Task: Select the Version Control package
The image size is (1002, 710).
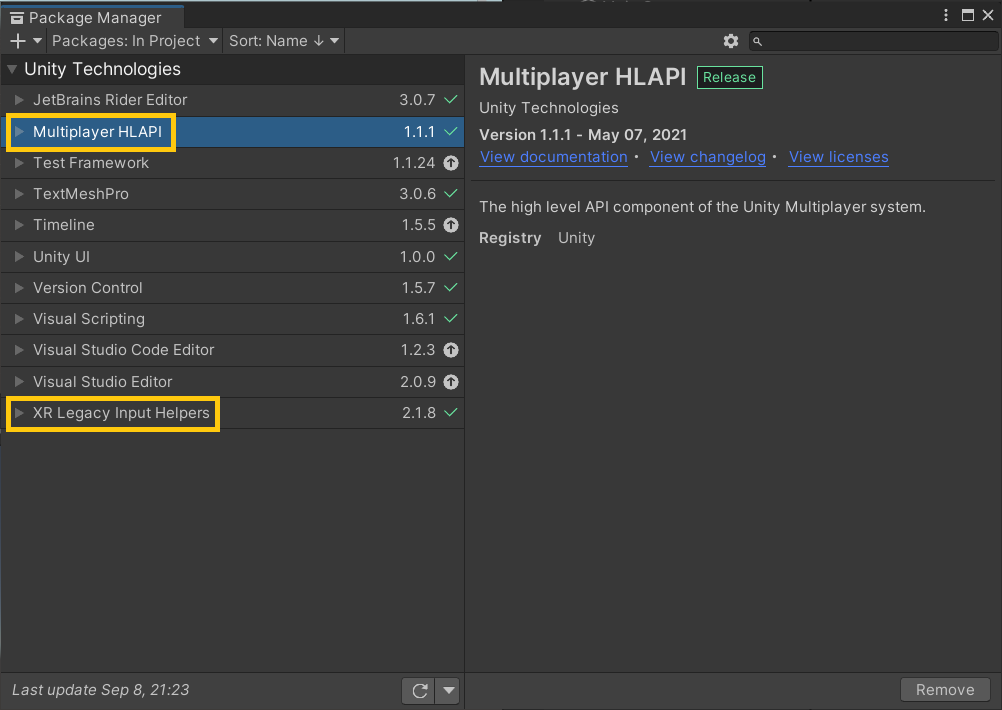Action: [x=233, y=288]
